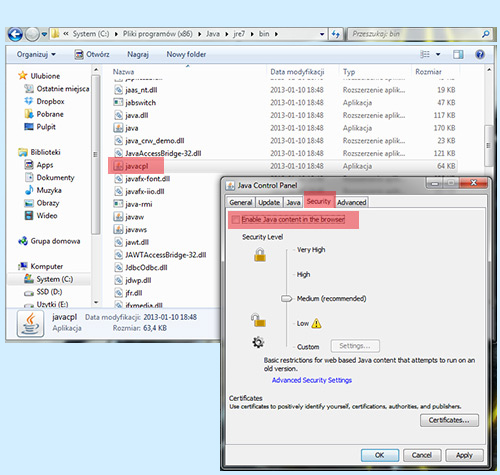Switch to the General tab
The width and height of the screenshot is (500, 475).
pyautogui.click(x=241, y=202)
